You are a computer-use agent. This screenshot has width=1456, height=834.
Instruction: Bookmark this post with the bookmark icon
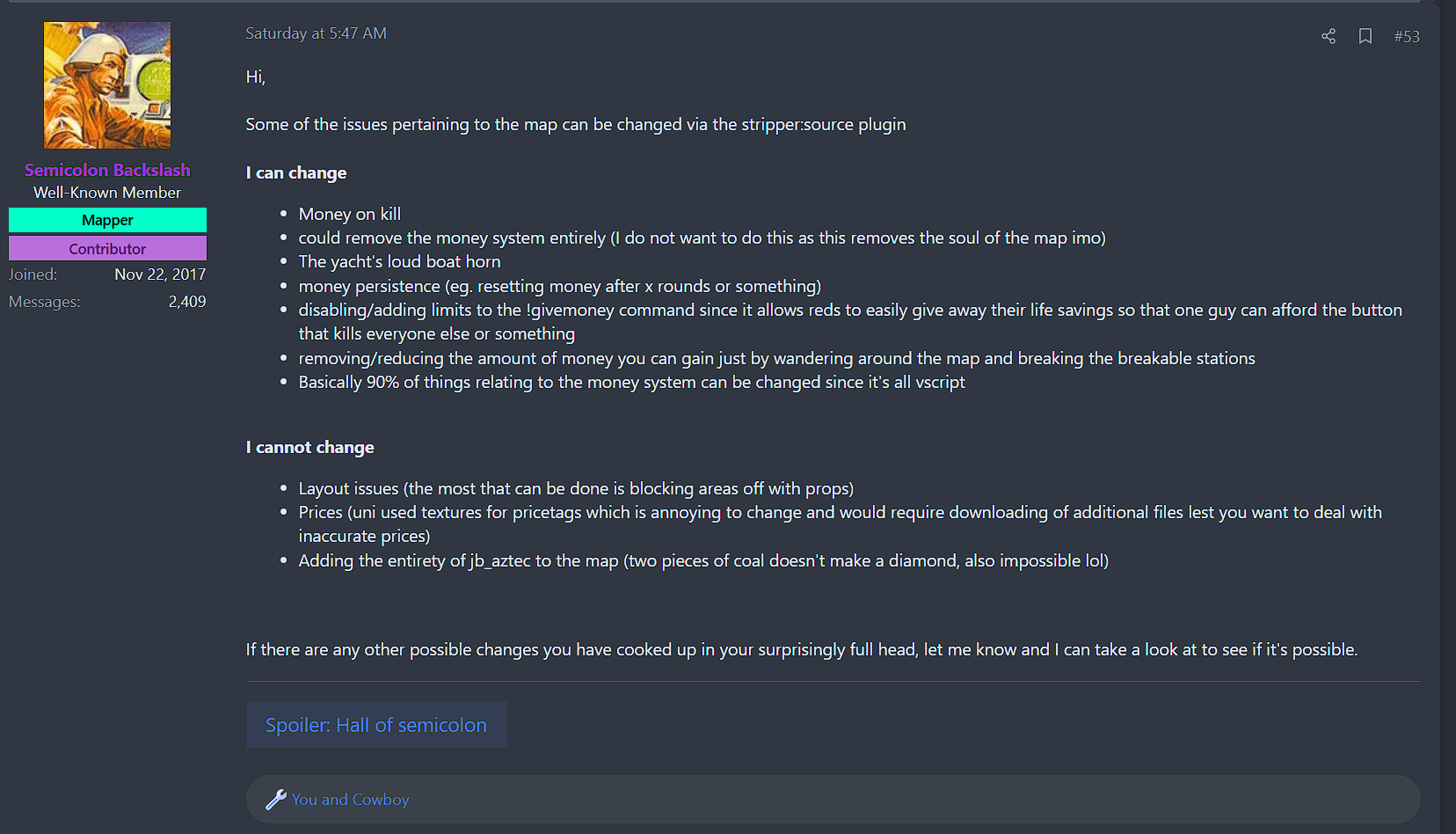point(1365,36)
